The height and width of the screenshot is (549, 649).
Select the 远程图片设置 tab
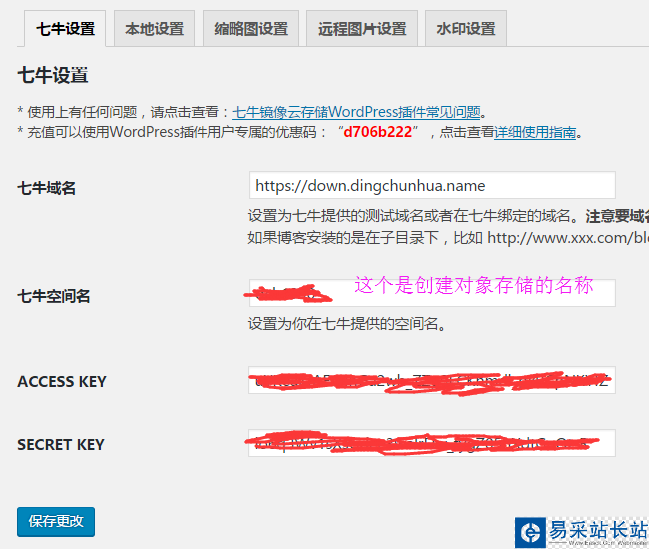[362, 29]
